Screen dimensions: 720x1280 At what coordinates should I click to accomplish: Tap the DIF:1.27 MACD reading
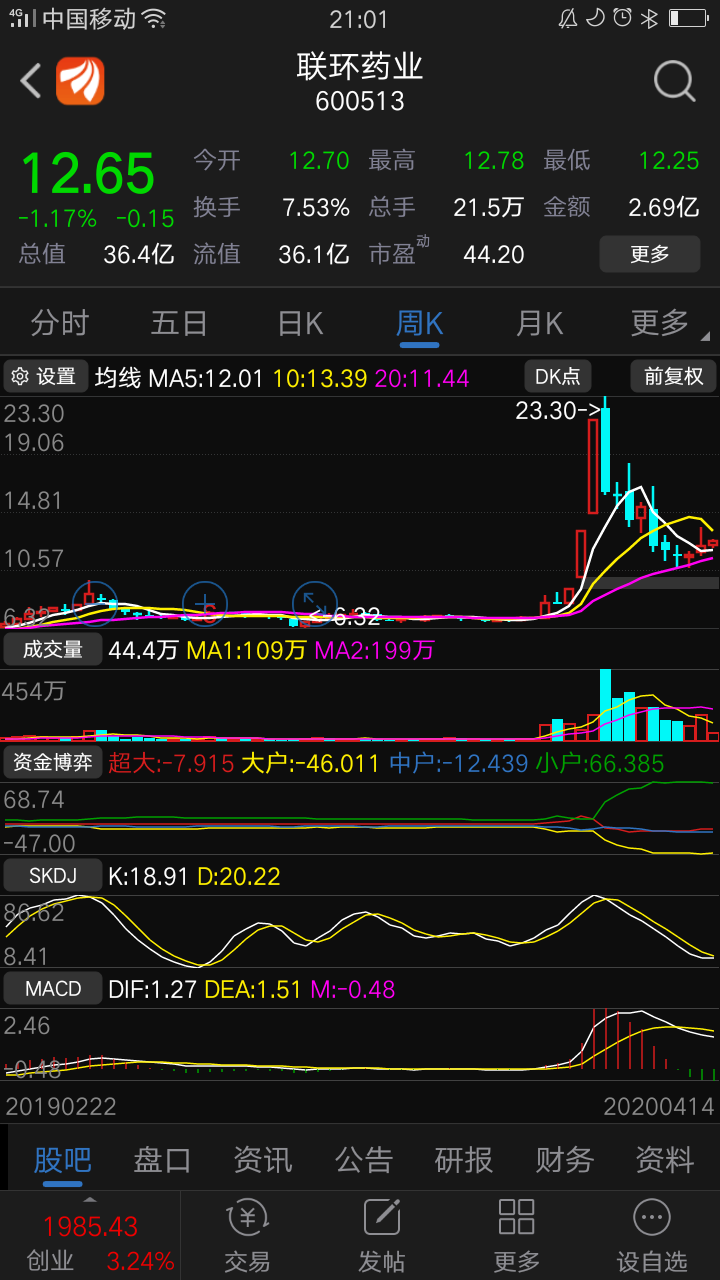click(153, 990)
